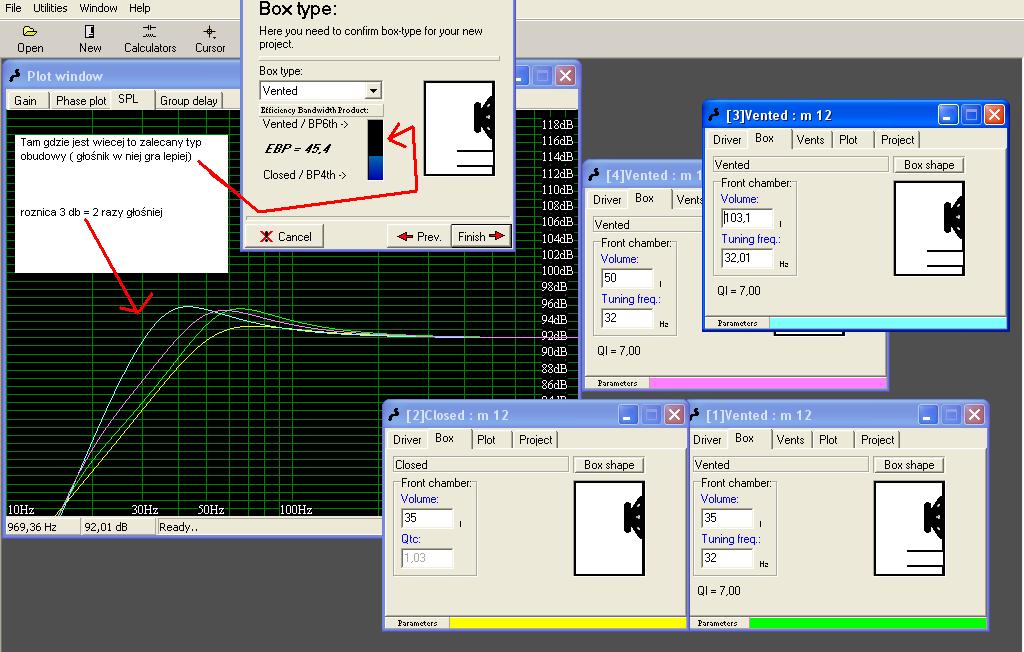This screenshot has height=652, width=1024.
Task: Click the New project toolbar icon
Action: point(90,32)
